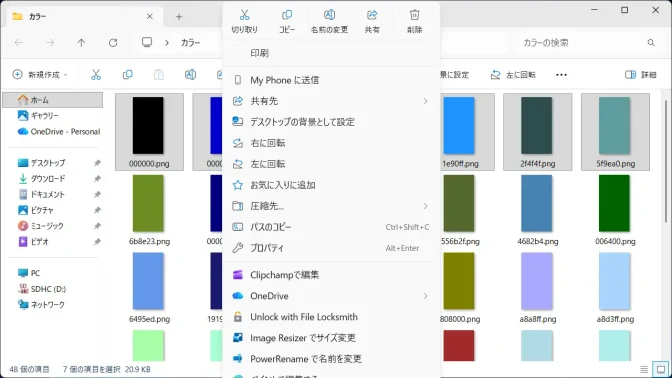
Task: Refresh the folder view
Action: pos(113,42)
